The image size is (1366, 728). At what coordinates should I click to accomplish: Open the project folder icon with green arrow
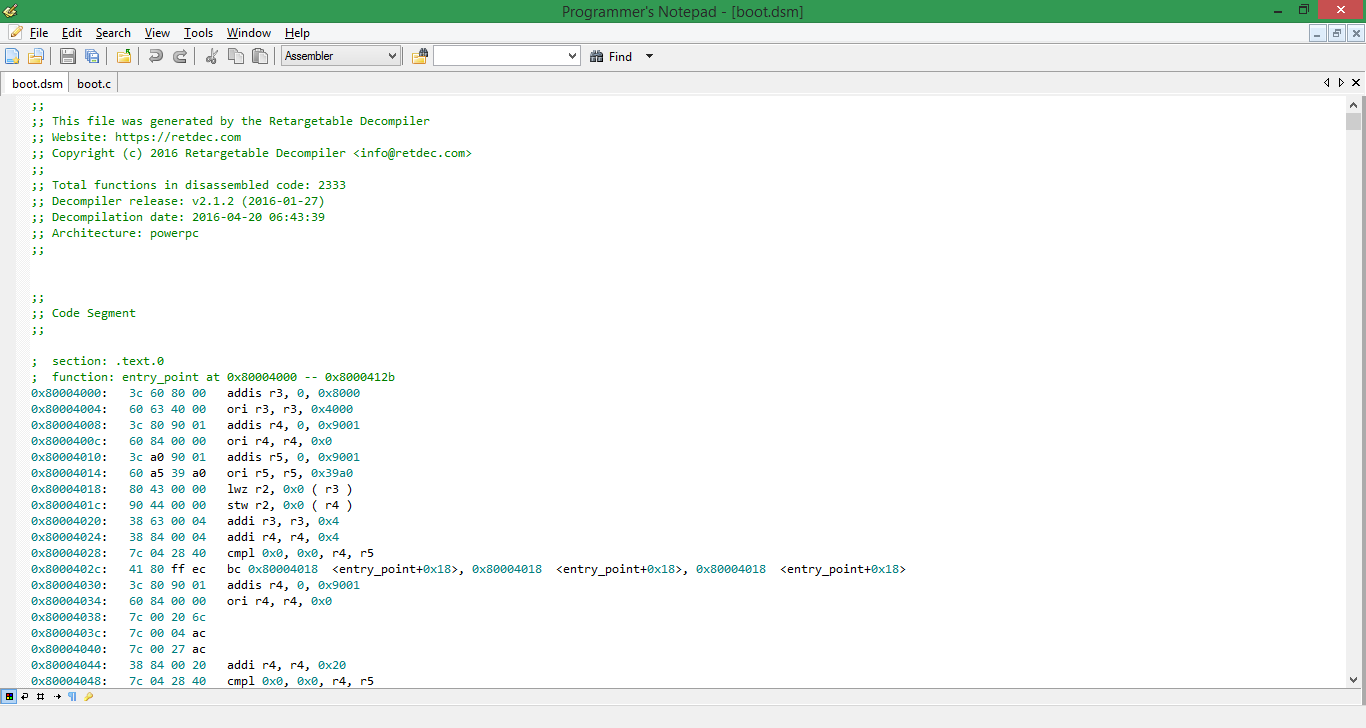[x=124, y=57]
